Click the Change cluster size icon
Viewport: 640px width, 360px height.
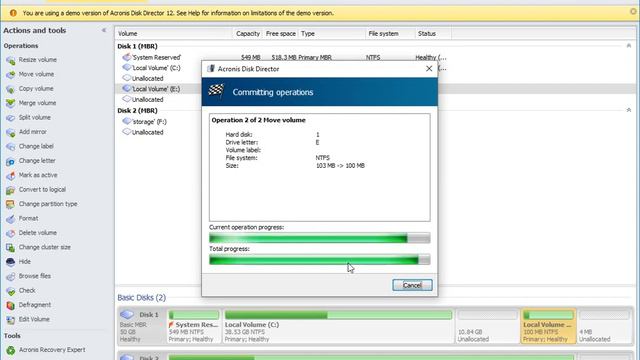click(x=11, y=248)
